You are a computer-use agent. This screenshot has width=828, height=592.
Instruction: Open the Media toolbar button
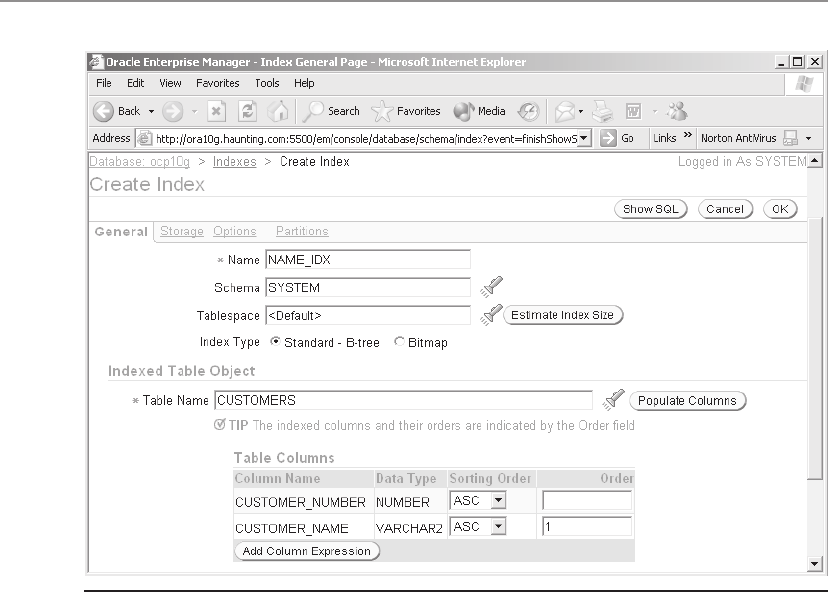(x=479, y=111)
